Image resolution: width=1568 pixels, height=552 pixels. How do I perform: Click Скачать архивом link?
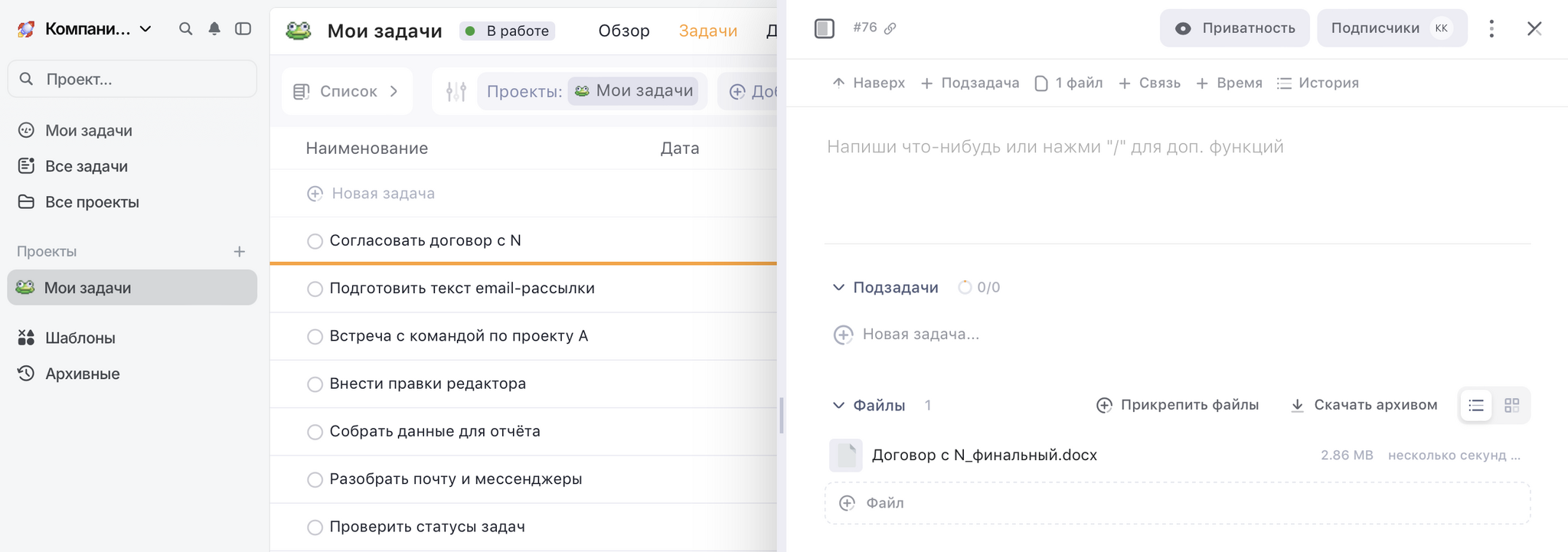[x=1364, y=405]
